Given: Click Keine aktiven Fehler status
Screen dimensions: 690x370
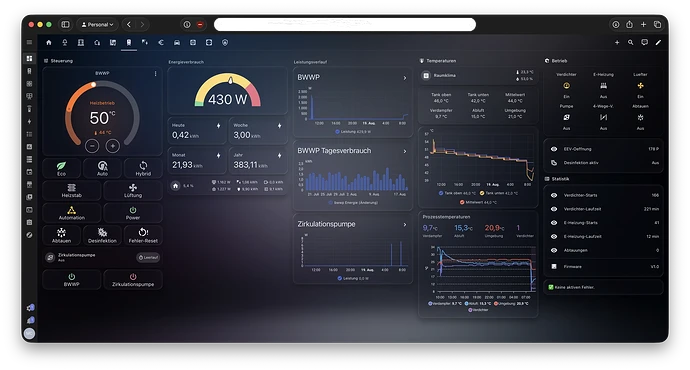Looking at the screenshot, I should pos(603,287).
